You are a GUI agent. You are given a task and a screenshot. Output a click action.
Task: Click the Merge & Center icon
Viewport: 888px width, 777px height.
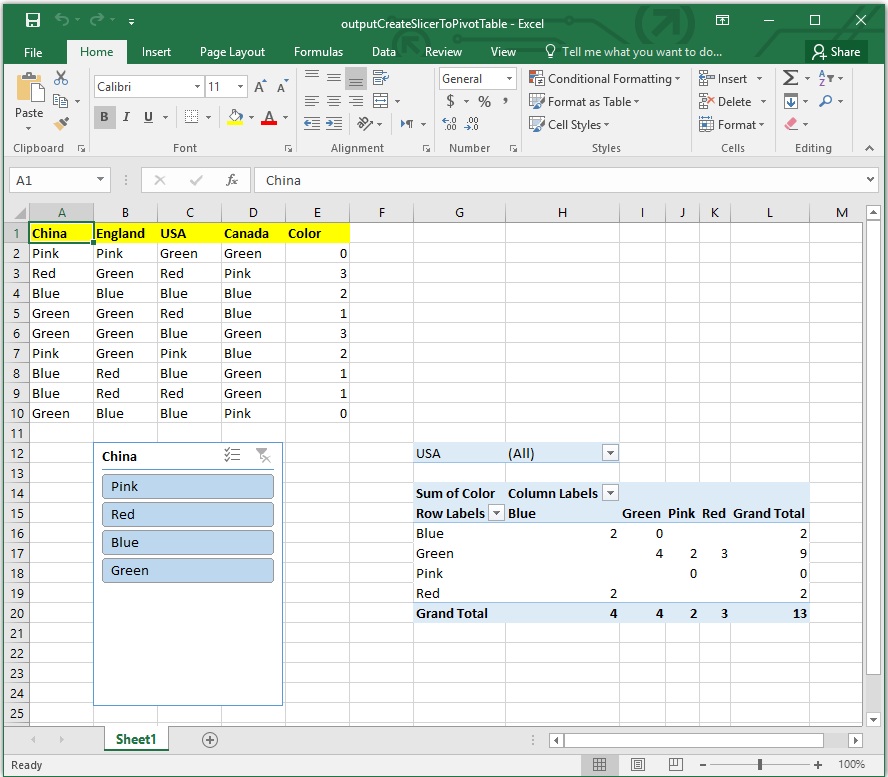[x=381, y=100]
